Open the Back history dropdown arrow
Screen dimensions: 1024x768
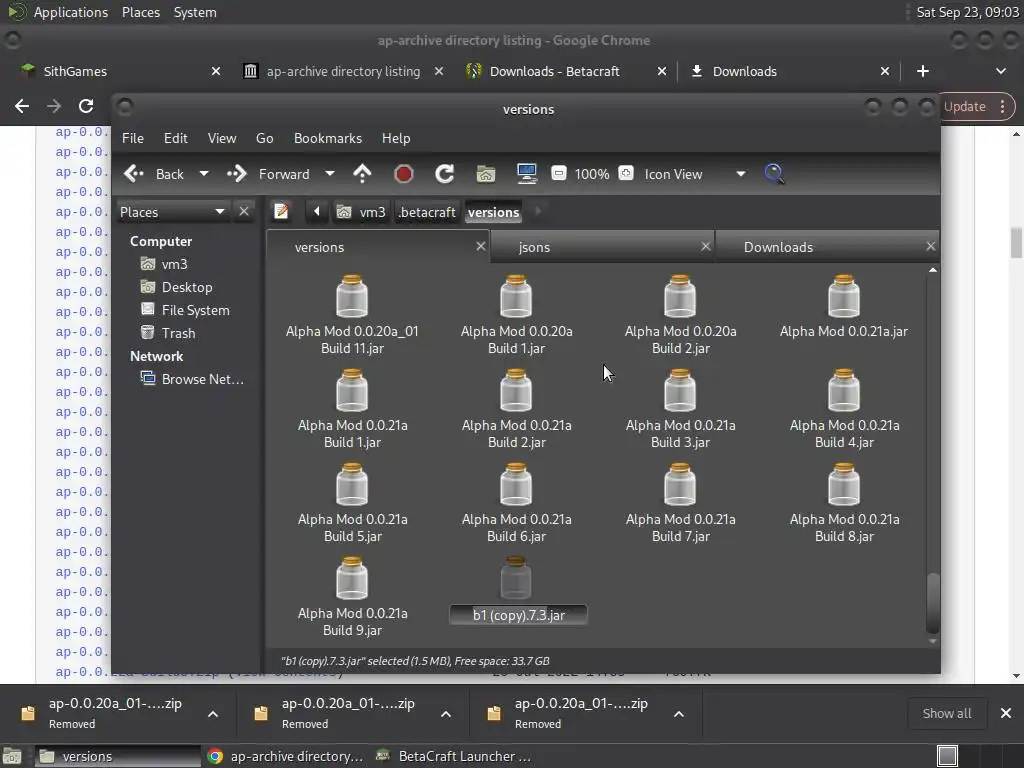pos(204,174)
